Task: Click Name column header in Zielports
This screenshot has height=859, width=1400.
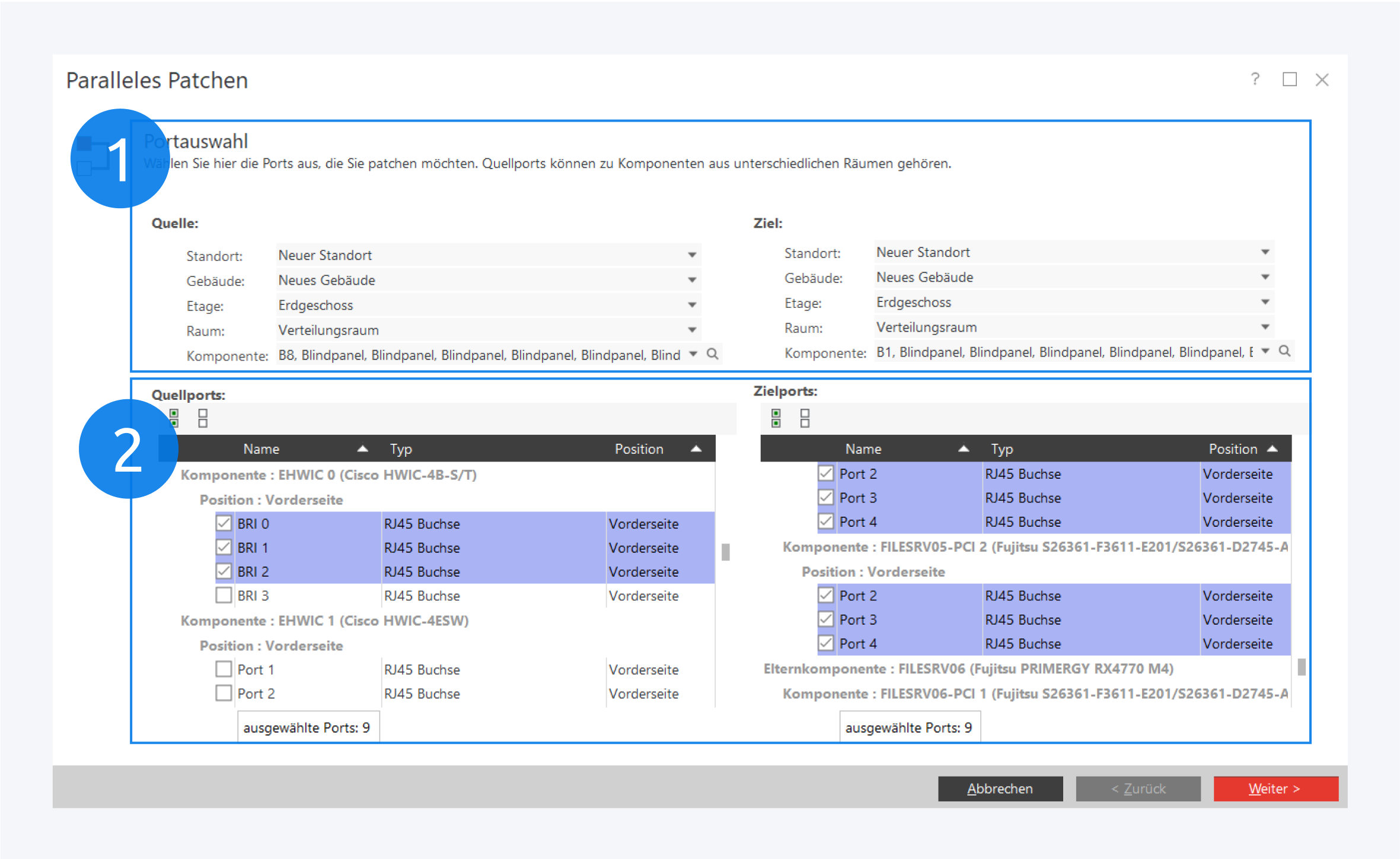Action: coord(863,449)
